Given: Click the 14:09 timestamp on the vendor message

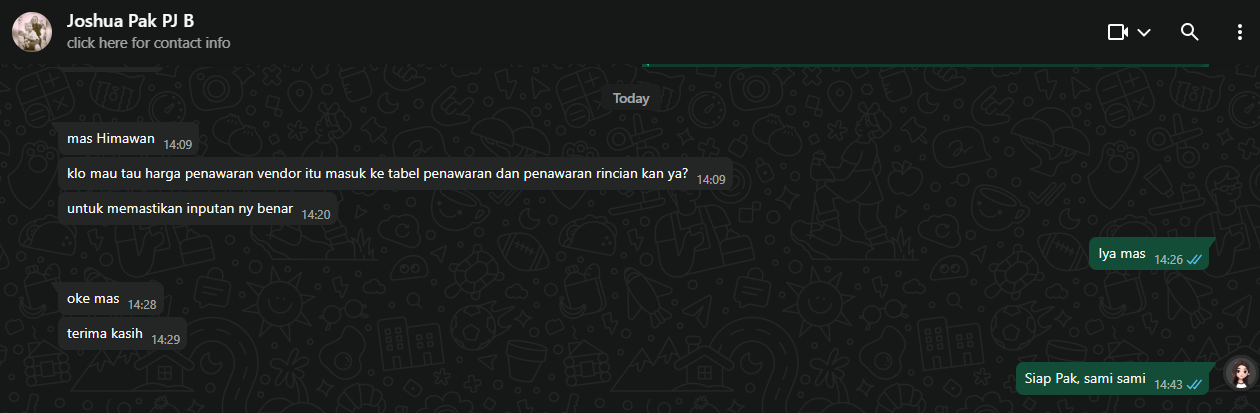Looking at the screenshot, I should coord(711,180).
